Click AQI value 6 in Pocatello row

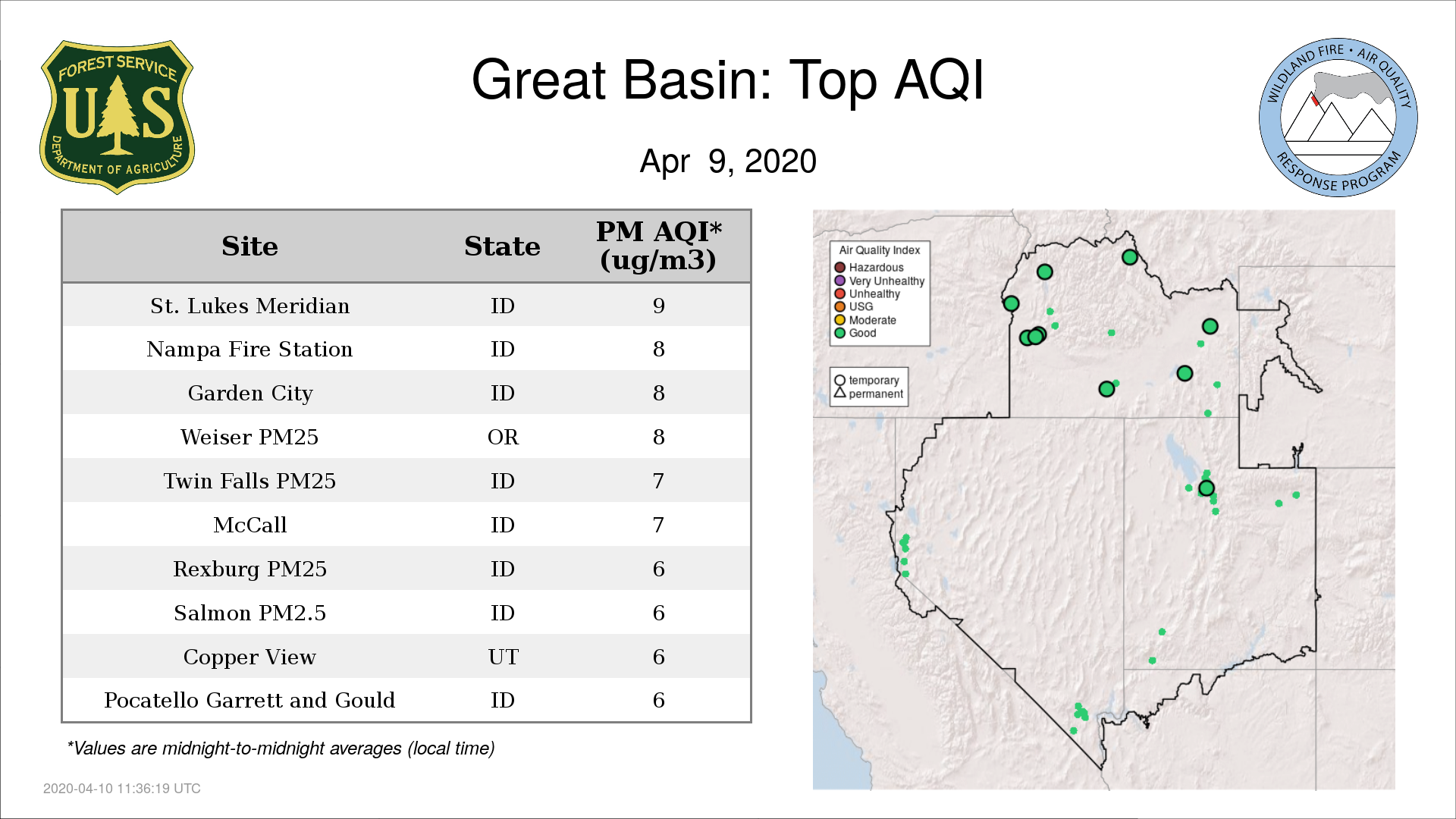click(x=658, y=700)
